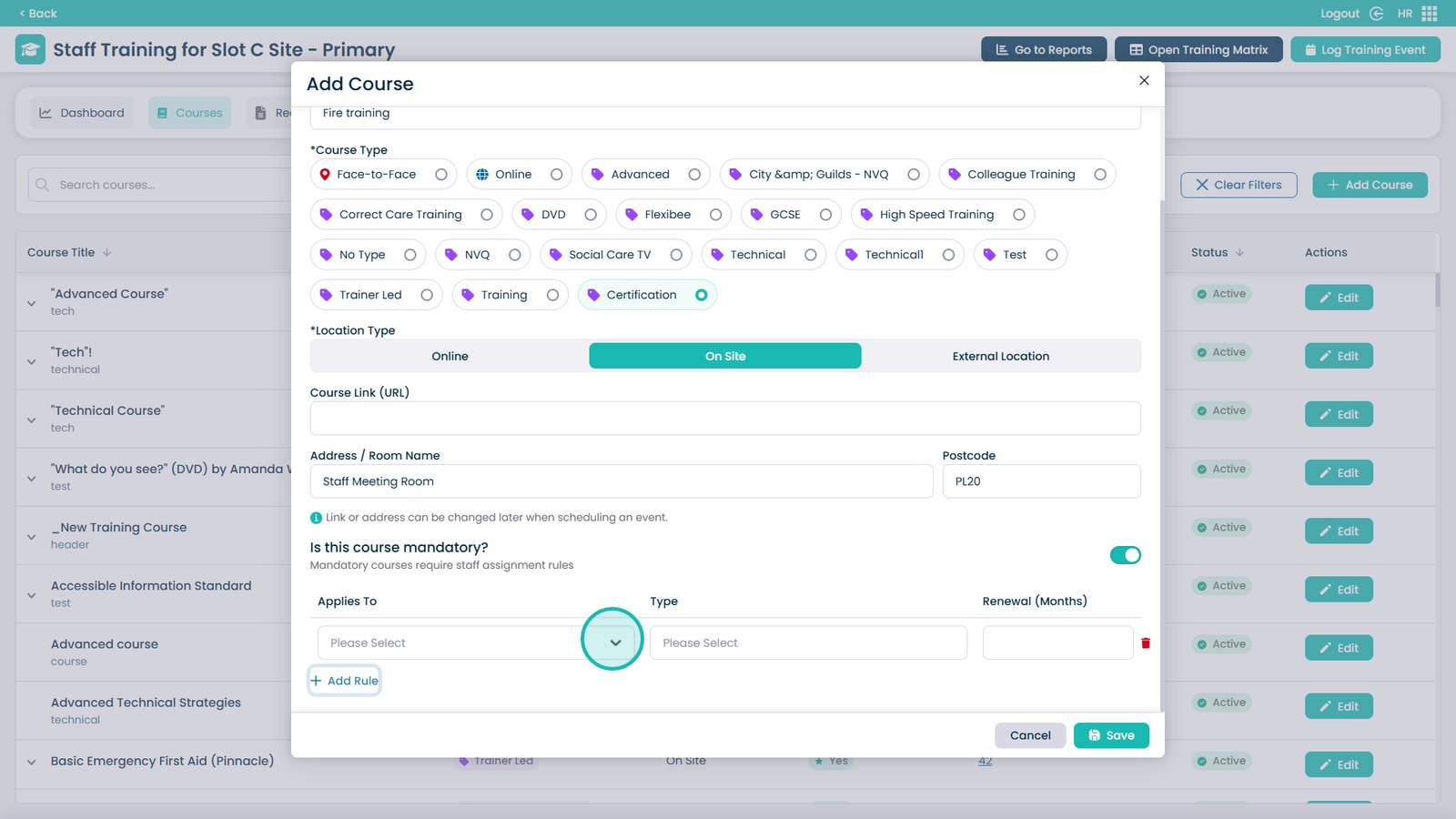The height and width of the screenshot is (819, 1456).
Task: Click the tag icon on Colleague Training
Action: click(954, 175)
